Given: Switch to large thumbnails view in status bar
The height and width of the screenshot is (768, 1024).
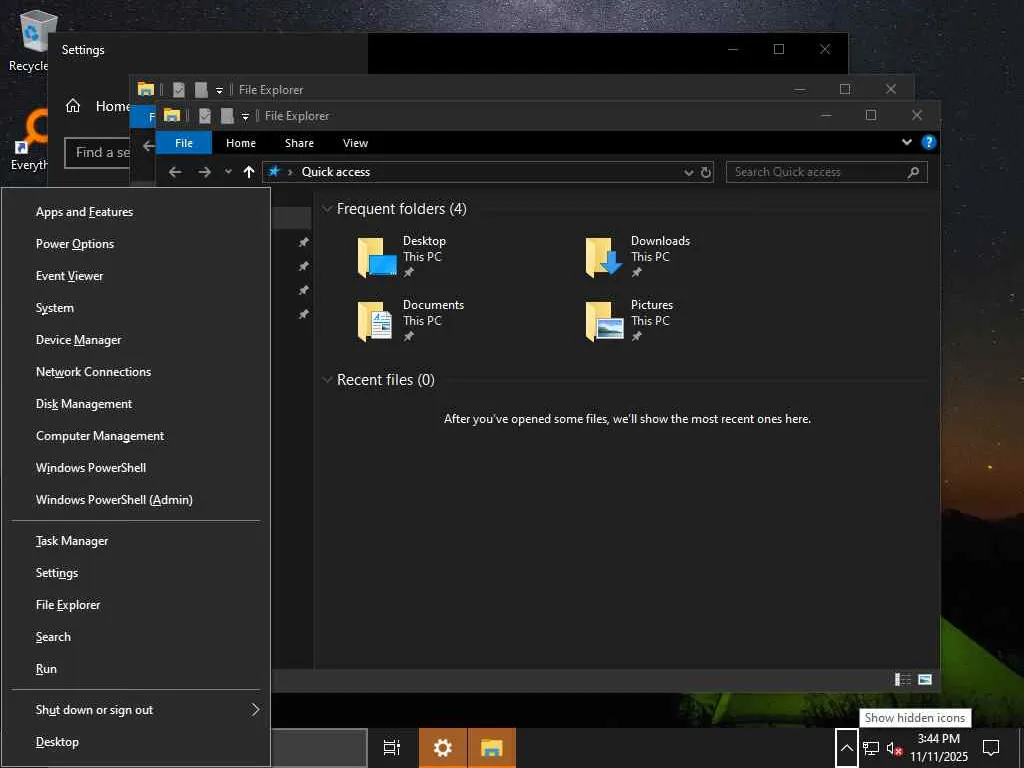Looking at the screenshot, I should pyautogui.click(x=925, y=680).
